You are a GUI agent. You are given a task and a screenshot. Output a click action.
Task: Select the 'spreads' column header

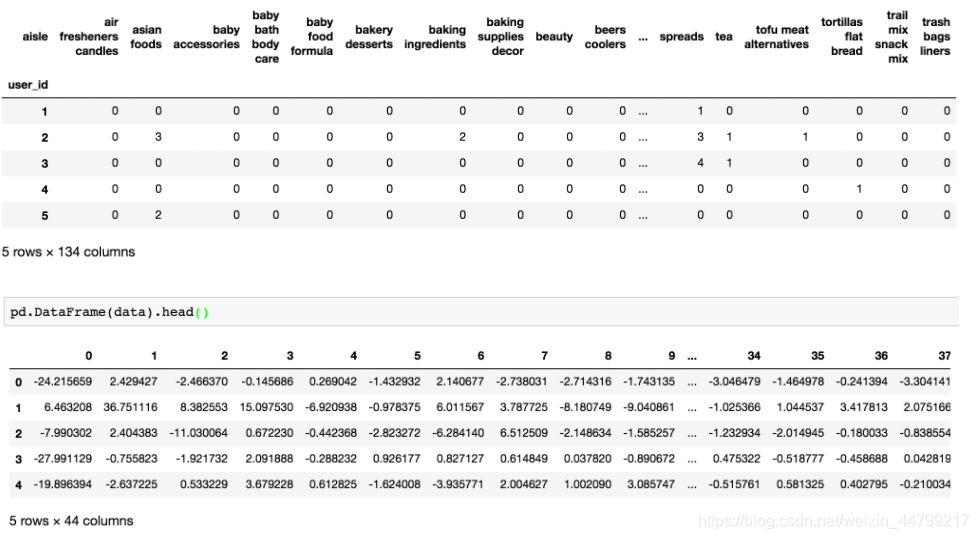(682, 36)
